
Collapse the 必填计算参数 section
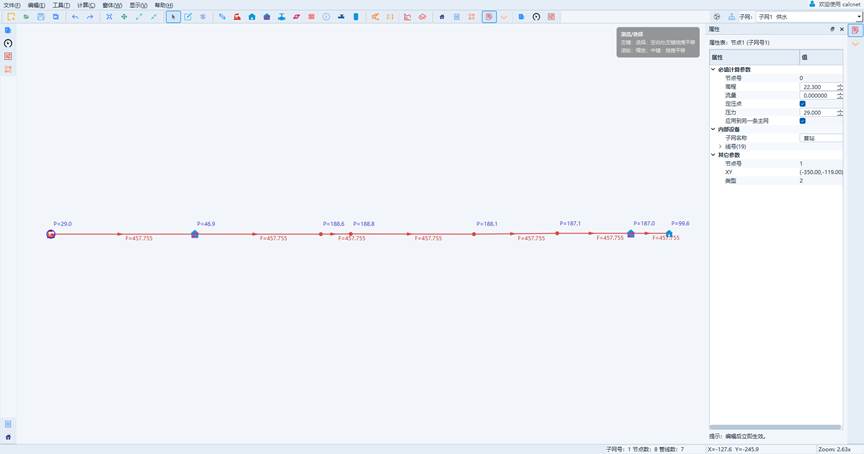(x=713, y=69)
